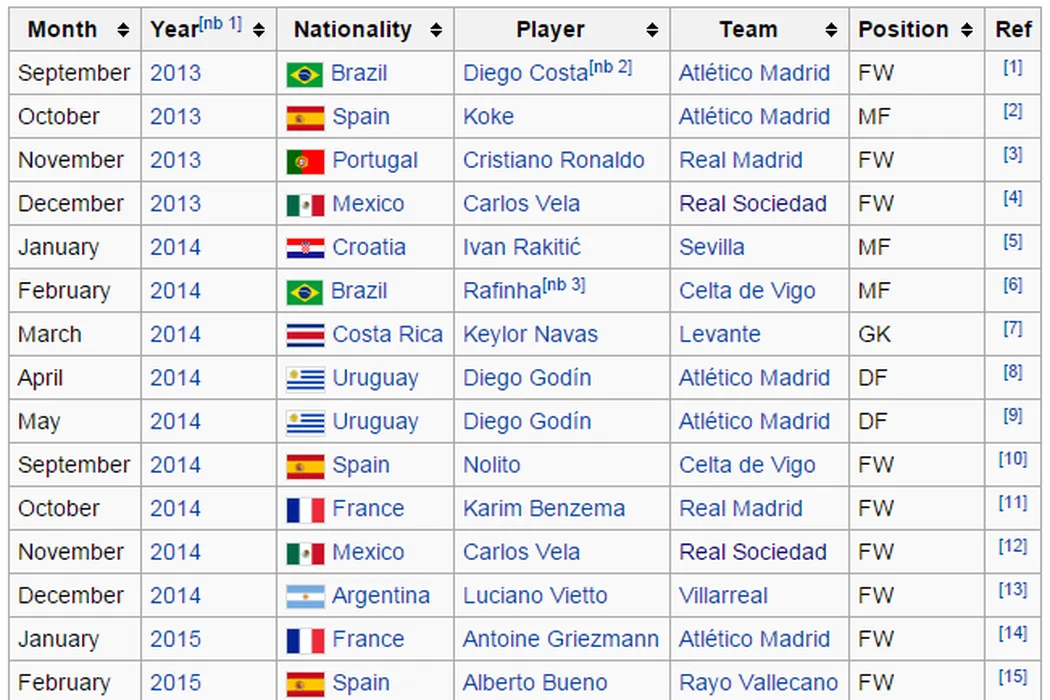Open the Rayo Vallecano team link

(758, 683)
